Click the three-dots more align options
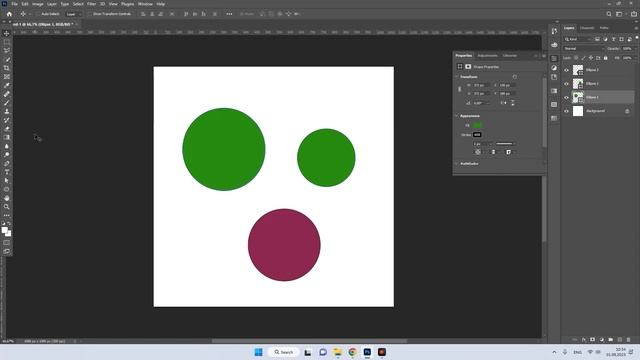 coord(229,14)
